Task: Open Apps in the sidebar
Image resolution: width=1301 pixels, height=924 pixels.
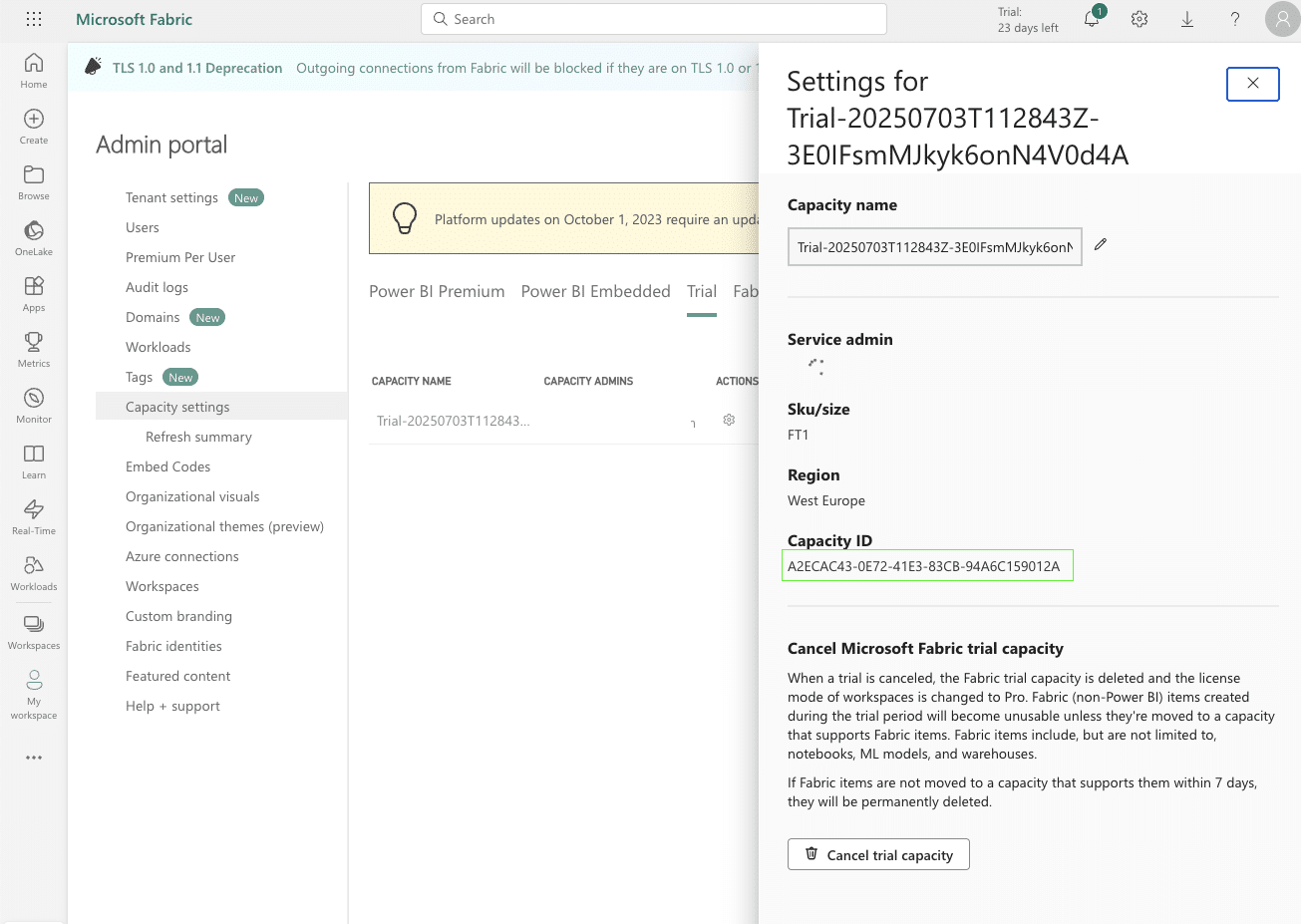Action: [34, 293]
